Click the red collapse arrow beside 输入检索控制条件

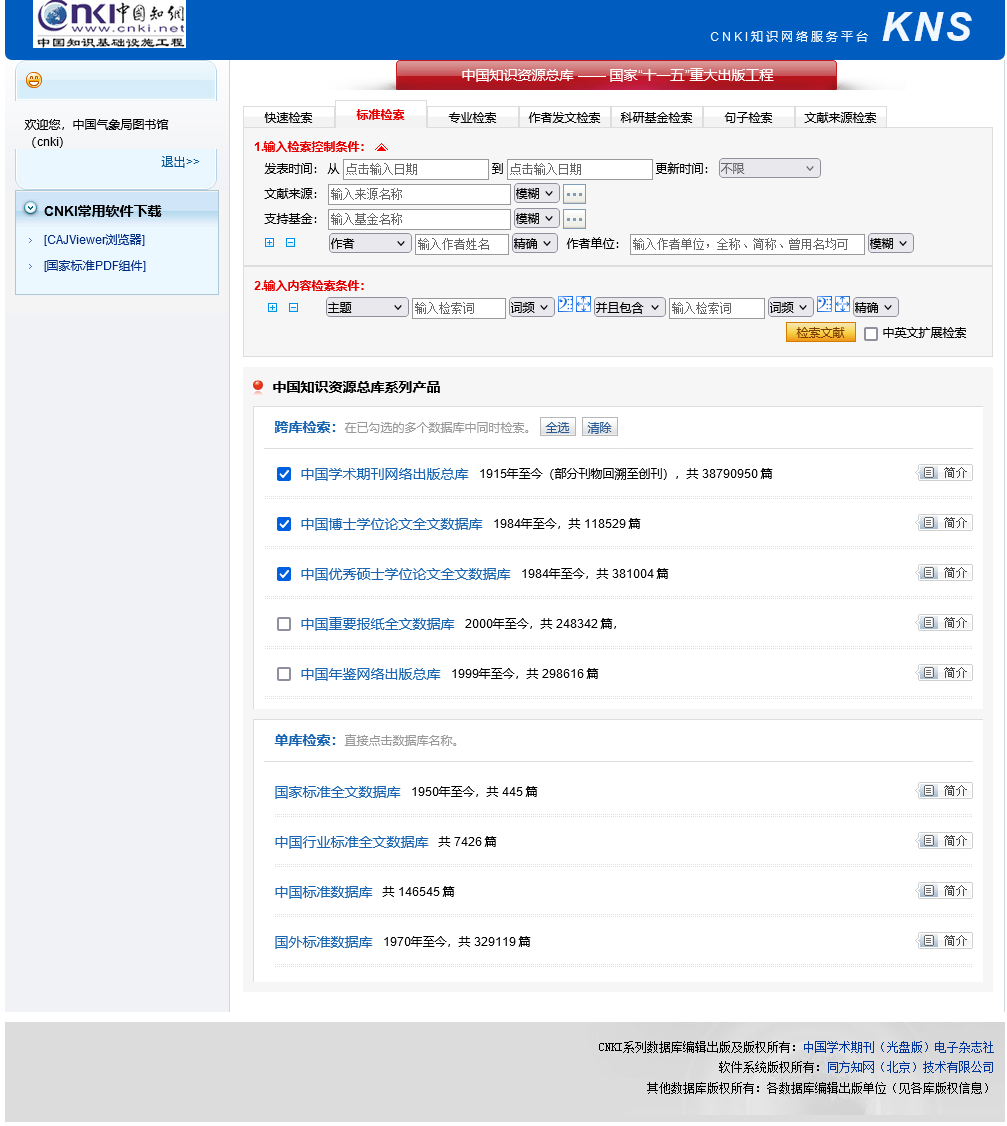[x=380, y=145]
